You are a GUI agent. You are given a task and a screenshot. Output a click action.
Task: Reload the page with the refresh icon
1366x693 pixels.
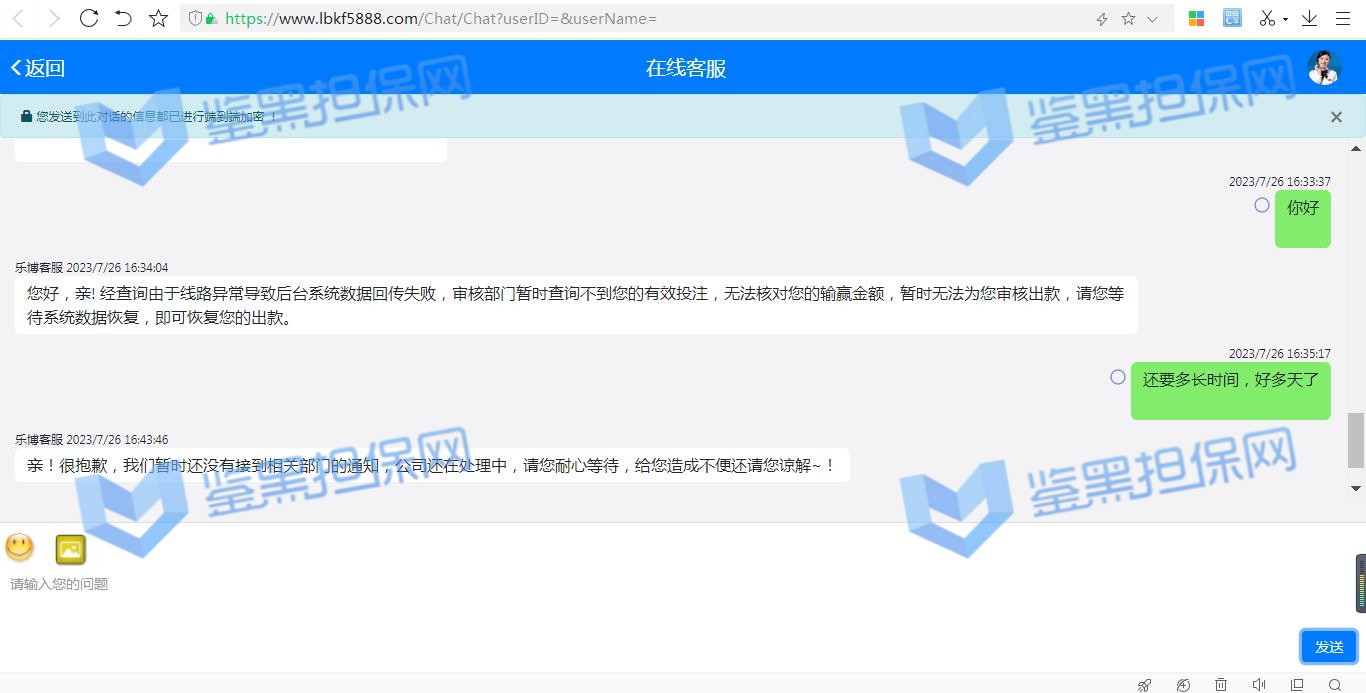point(88,18)
